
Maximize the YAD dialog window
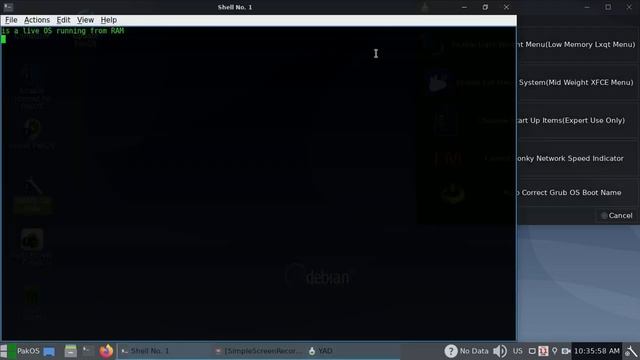tap(608, 7)
